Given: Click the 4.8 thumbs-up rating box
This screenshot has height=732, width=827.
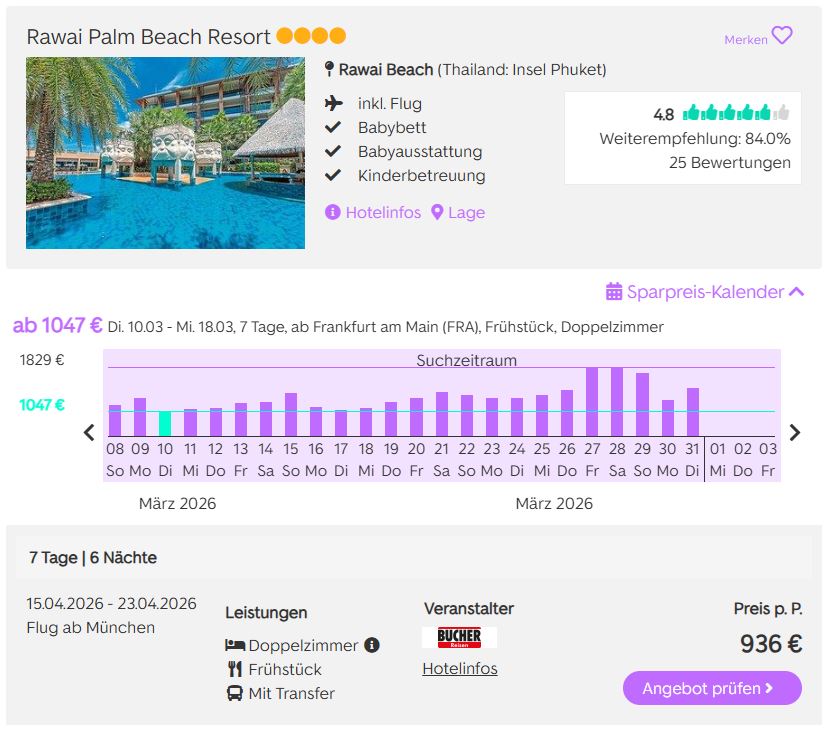Looking at the screenshot, I should tap(682, 138).
